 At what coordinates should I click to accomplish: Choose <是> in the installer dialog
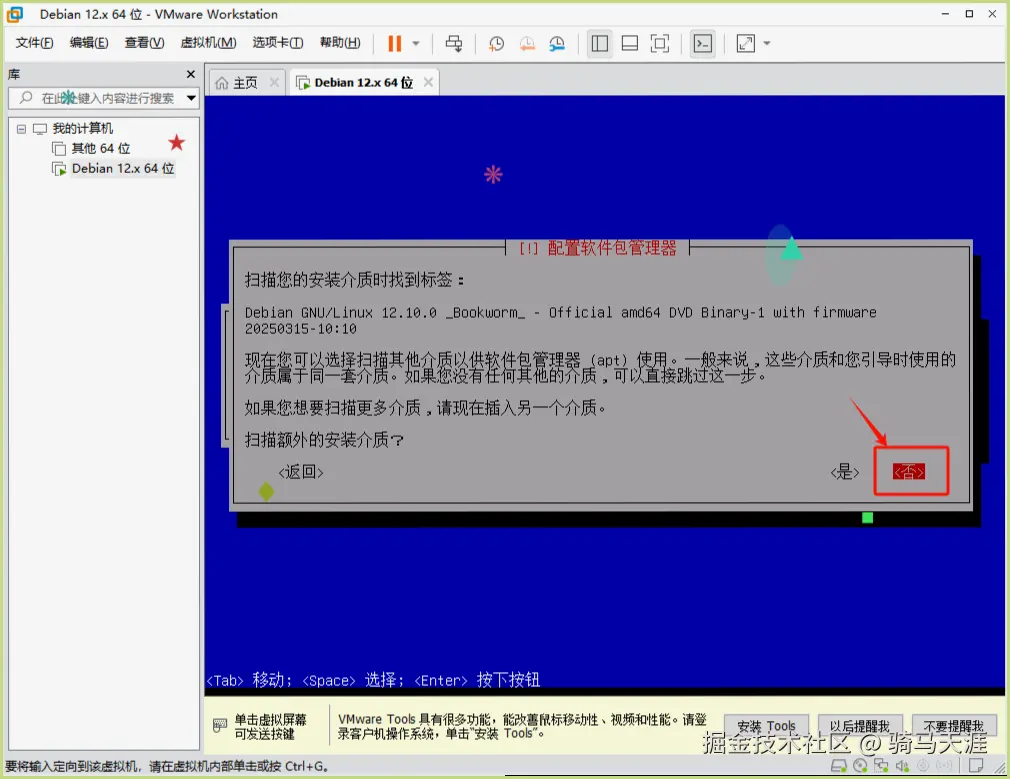[x=844, y=472]
